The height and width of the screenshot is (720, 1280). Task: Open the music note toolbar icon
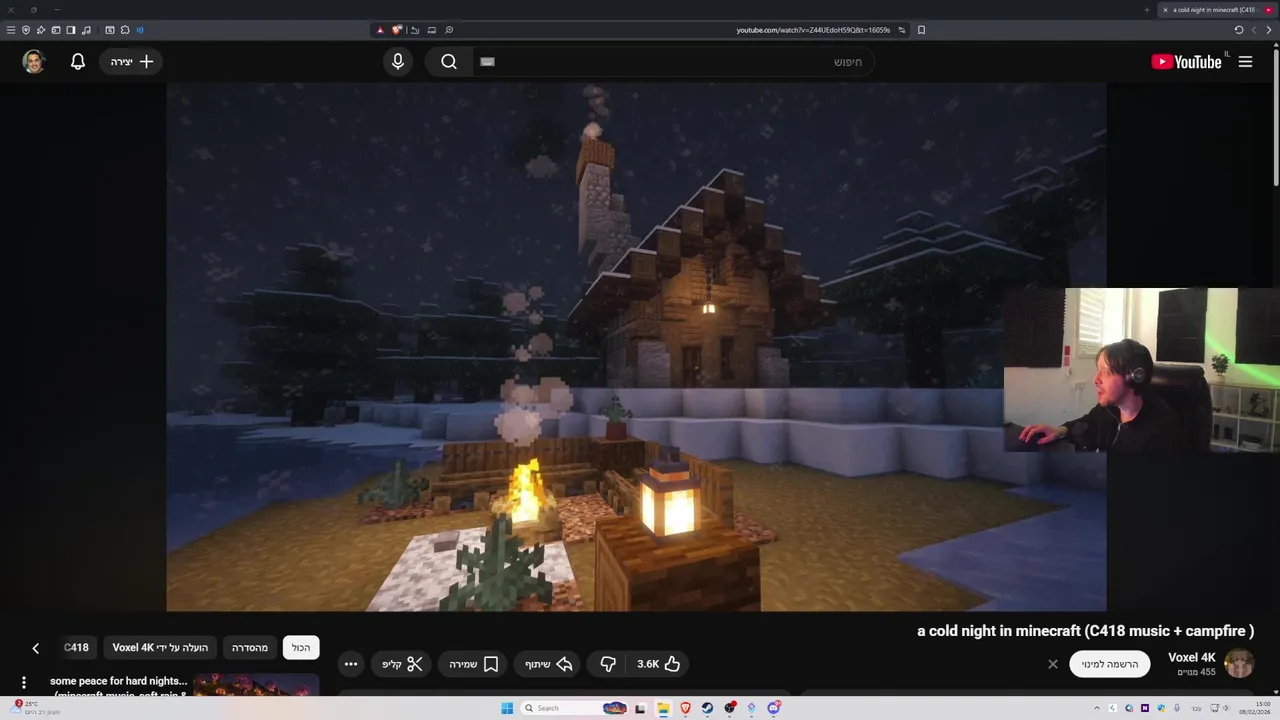click(x=86, y=30)
